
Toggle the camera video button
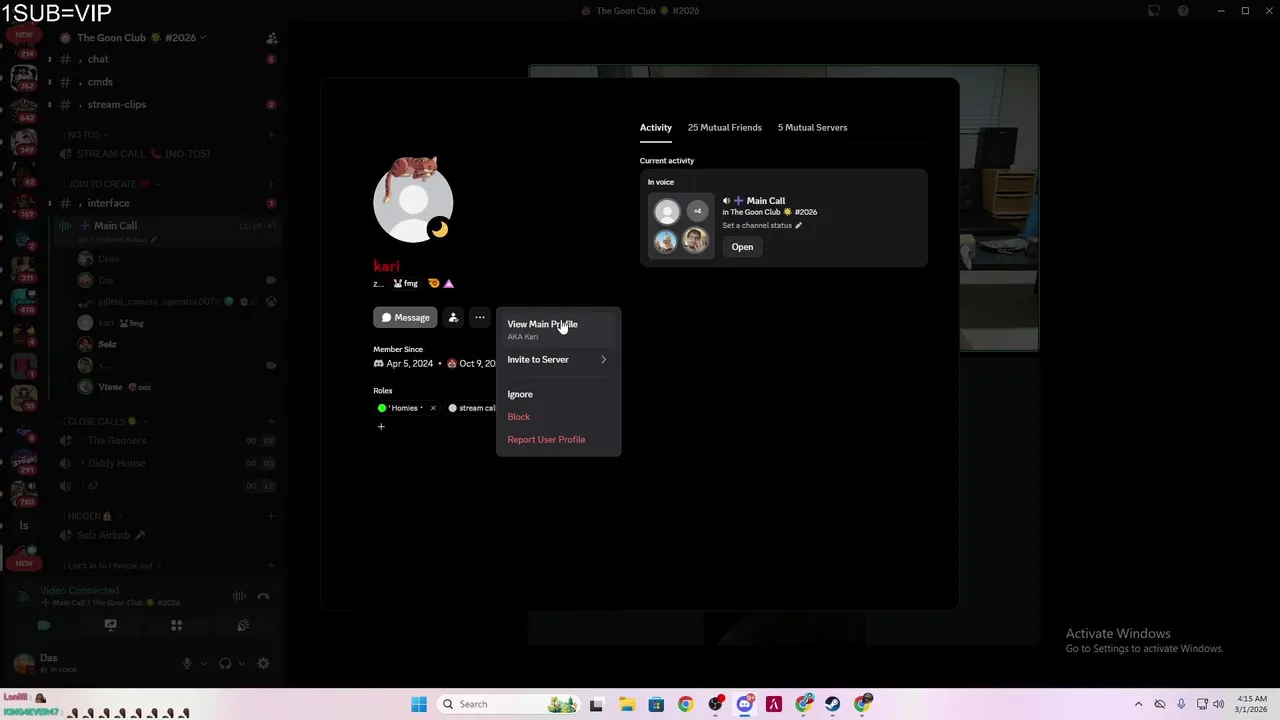[x=44, y=626]
